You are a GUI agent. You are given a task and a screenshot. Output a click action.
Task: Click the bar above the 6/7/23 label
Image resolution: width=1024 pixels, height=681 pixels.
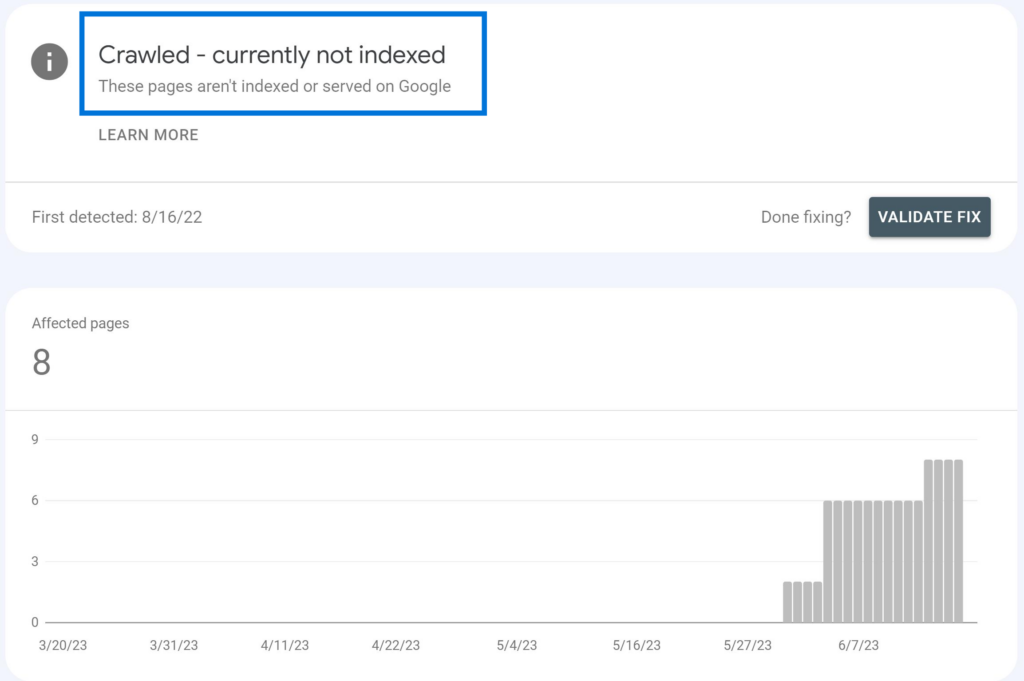[x=858, y=560]
